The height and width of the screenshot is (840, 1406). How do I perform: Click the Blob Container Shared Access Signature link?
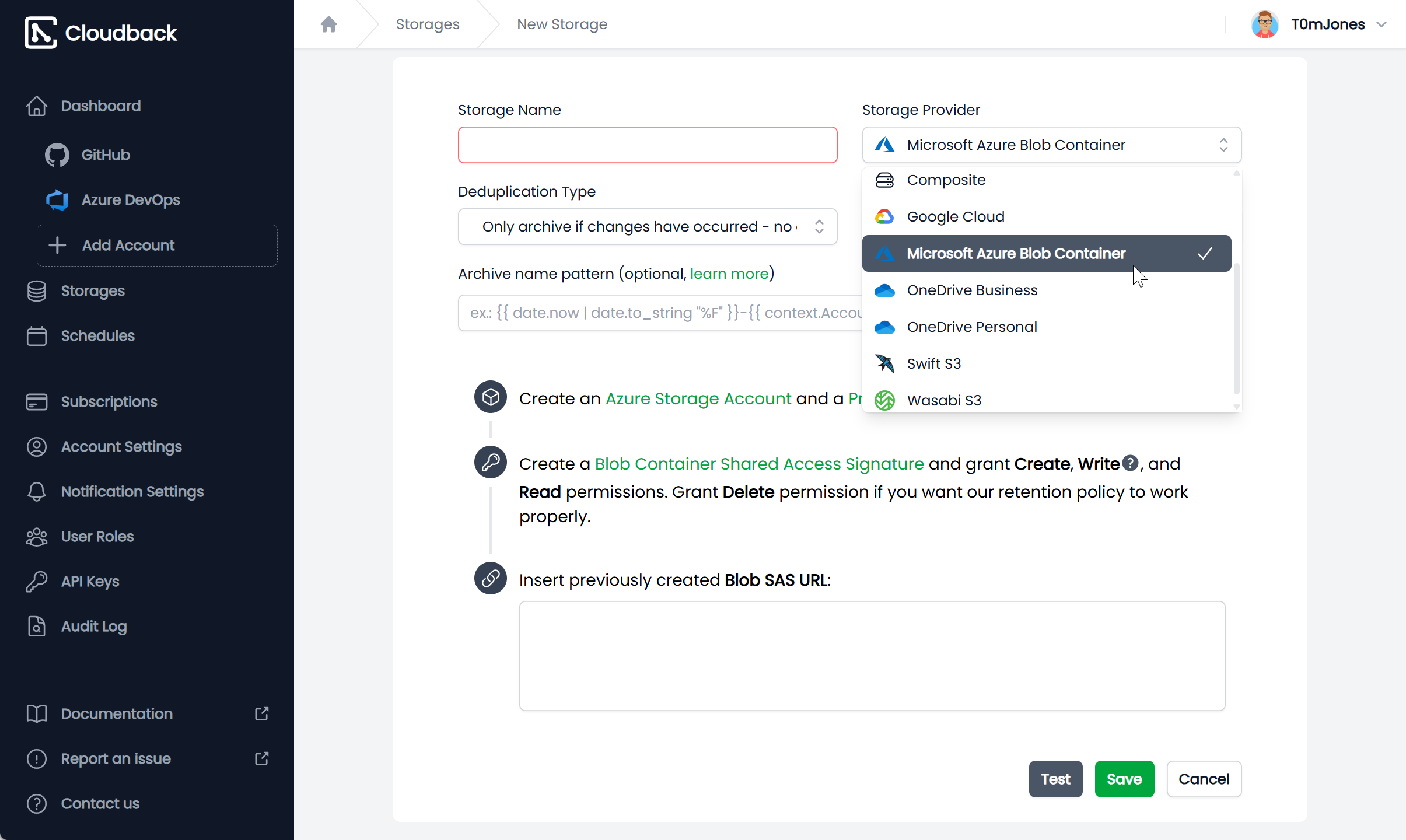pos(759,464)
